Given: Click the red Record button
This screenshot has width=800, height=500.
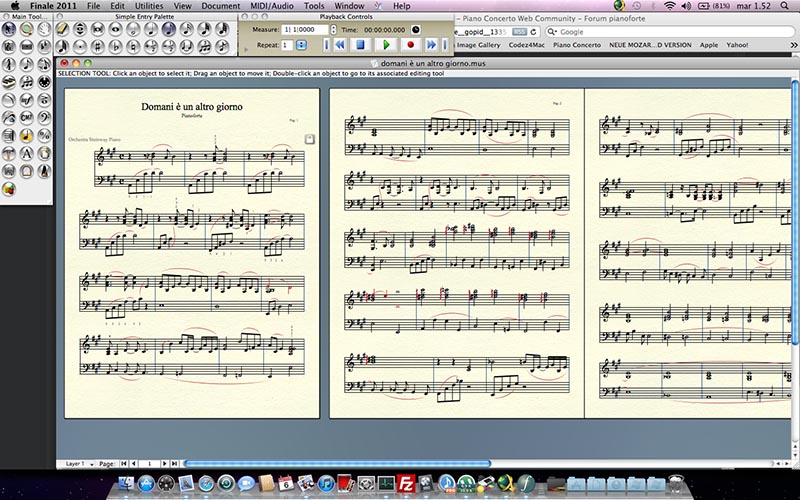Looking at the screenshot, I should click(x=411, y=45).
